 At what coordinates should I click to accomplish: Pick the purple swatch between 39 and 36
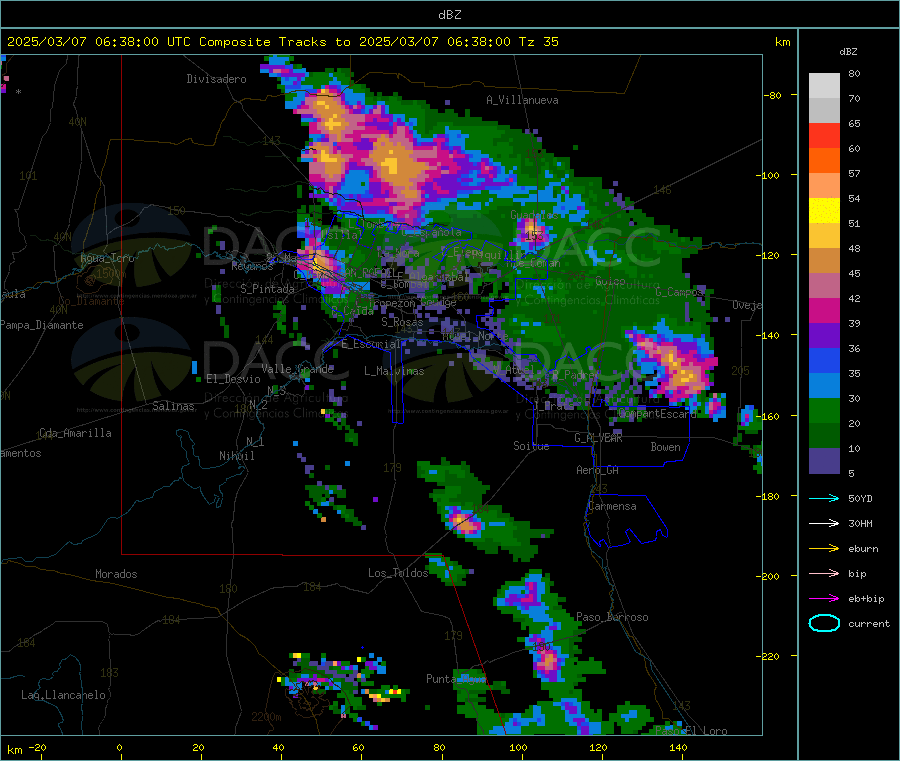pos(824,335)
